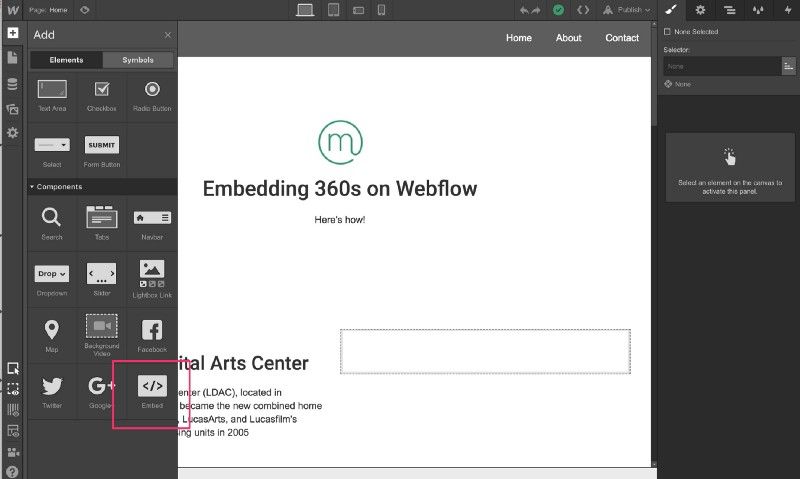Screen dimensions: 800x479
Task: Add an Embed code component
Action: click(x=152, y=392)
